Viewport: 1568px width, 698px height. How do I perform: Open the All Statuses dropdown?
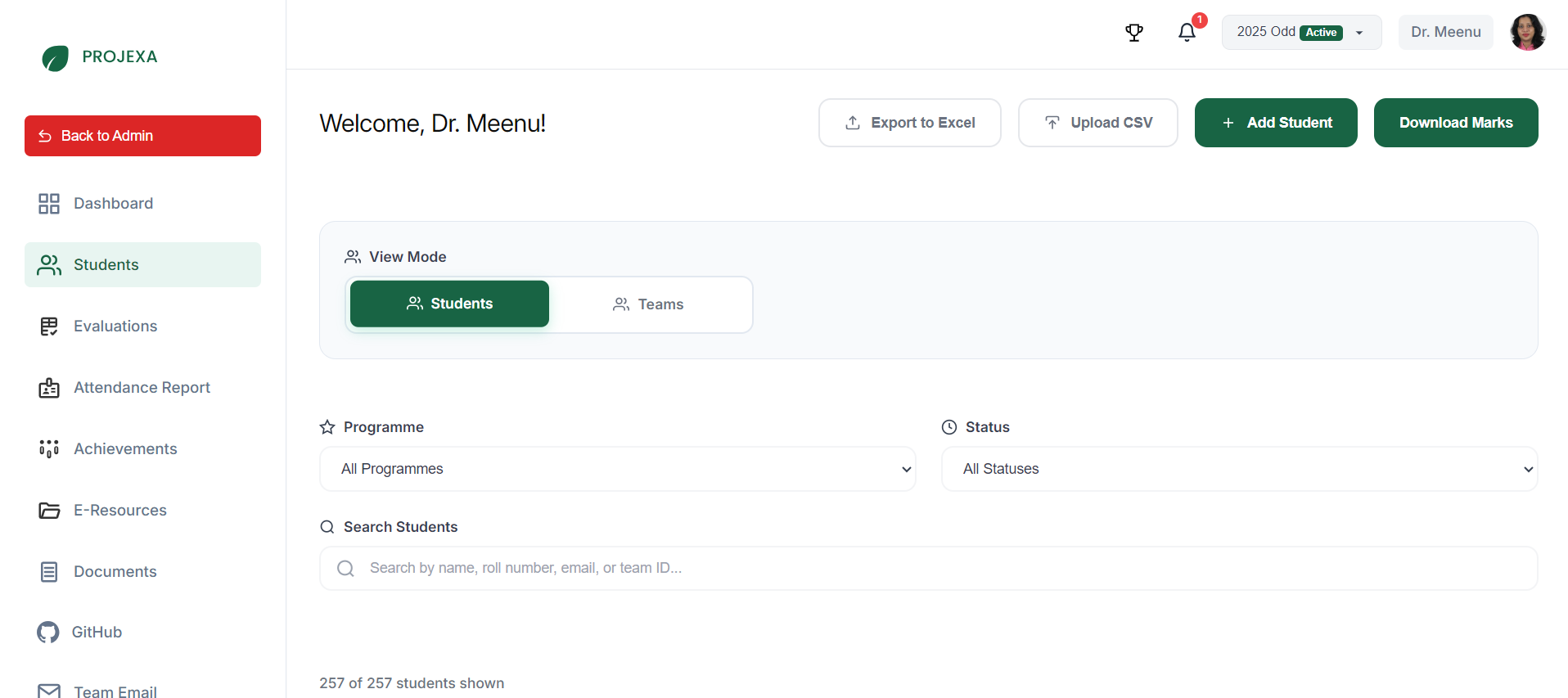tap(1239, 469)
